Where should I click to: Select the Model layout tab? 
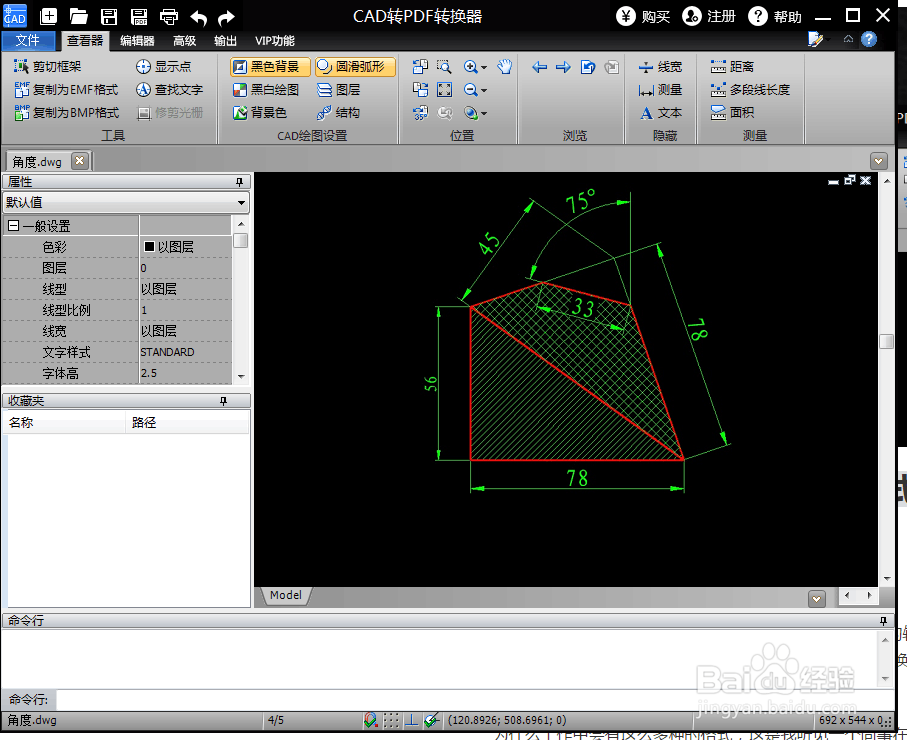point(286,595)
